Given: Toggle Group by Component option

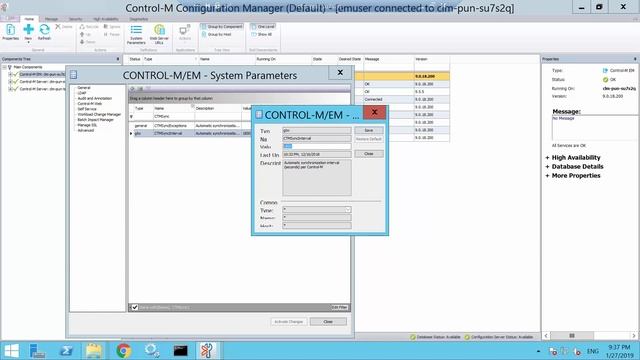Looking at the screenshot, I should [222, 27].
